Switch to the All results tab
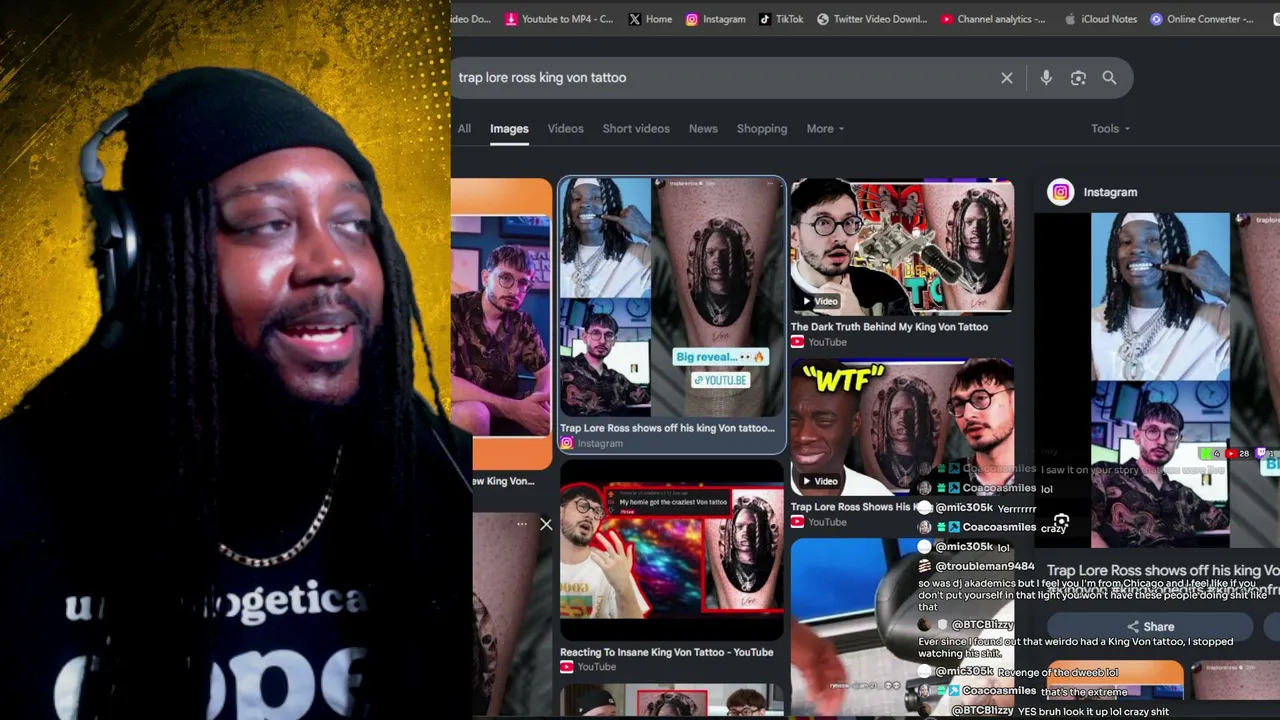The height and width of the screenshot is (720, 1280). pyautogui.click(x=464, y=129)
